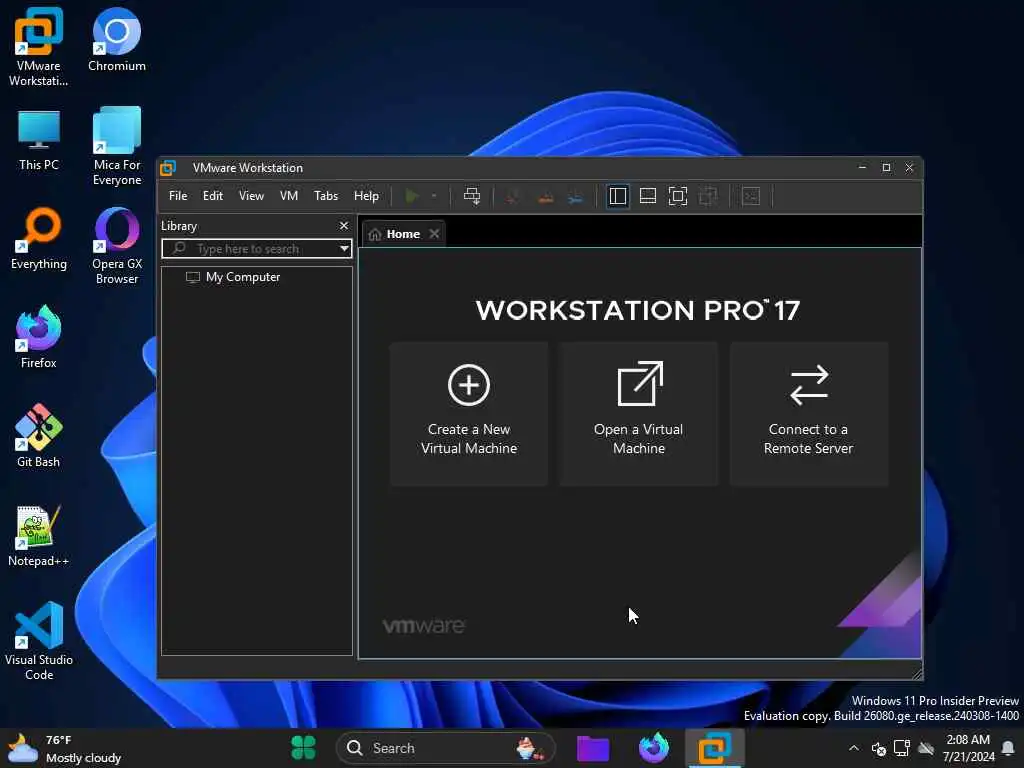Image resolution: width=1024 pixels, height=768 pixels.
Task: Select the Everything desktop icon
Action: click(39, 238)
